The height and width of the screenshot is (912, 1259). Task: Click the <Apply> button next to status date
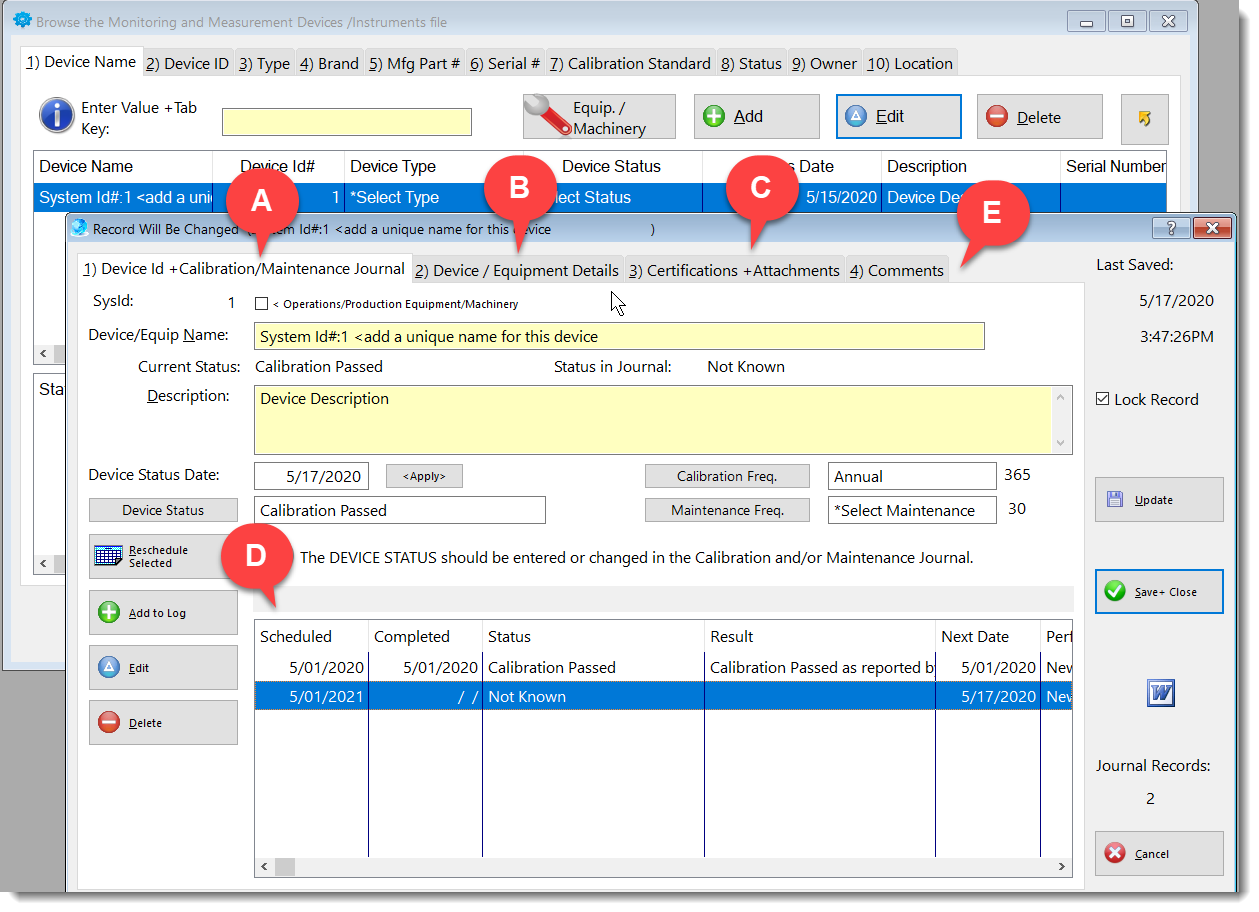(x=424, y=476)
